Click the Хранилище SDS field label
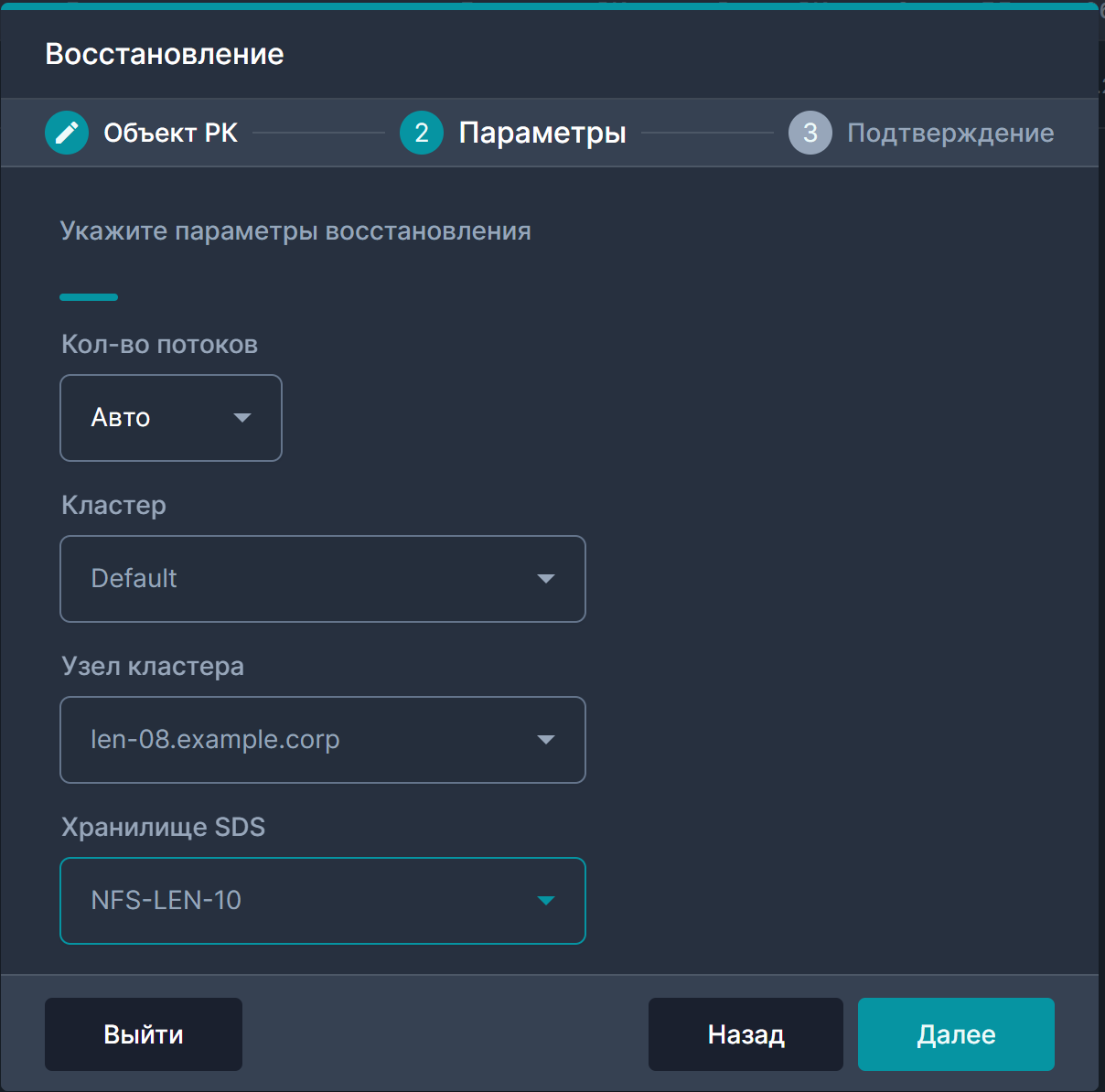Viewport: 1105px width, 1092px height. tap(163, 827)
